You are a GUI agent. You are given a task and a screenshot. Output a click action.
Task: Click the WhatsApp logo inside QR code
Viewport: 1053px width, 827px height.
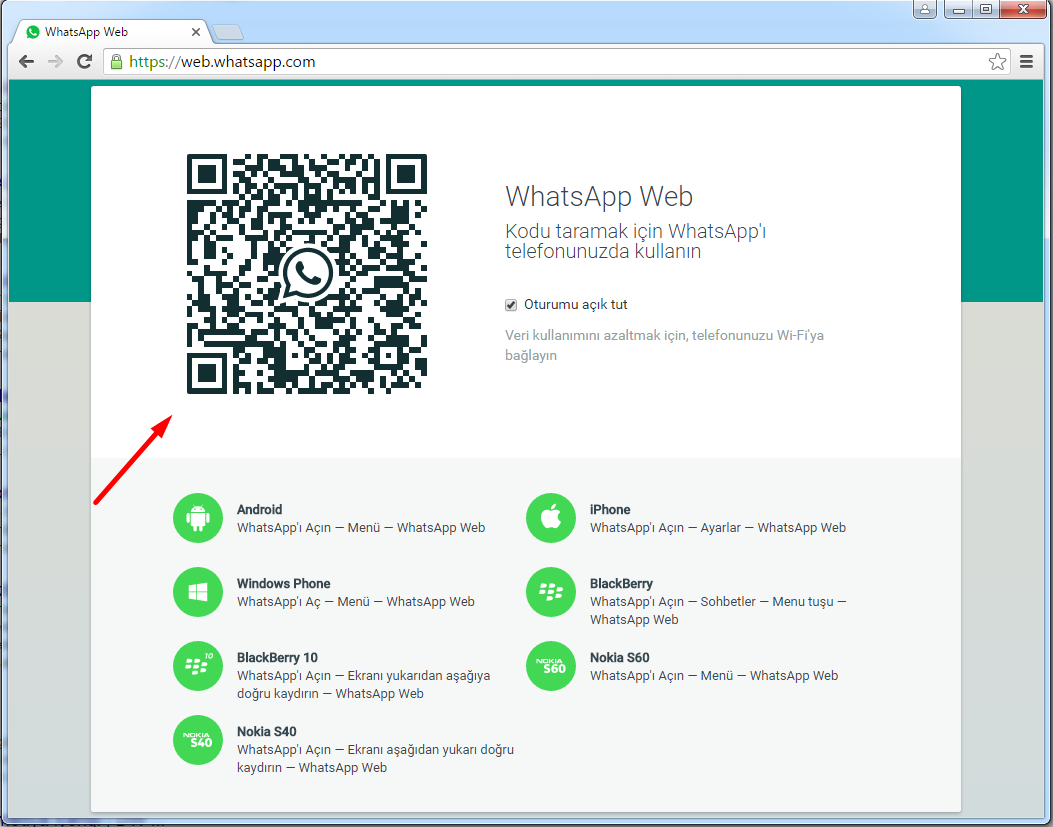(x=307, y=273)
